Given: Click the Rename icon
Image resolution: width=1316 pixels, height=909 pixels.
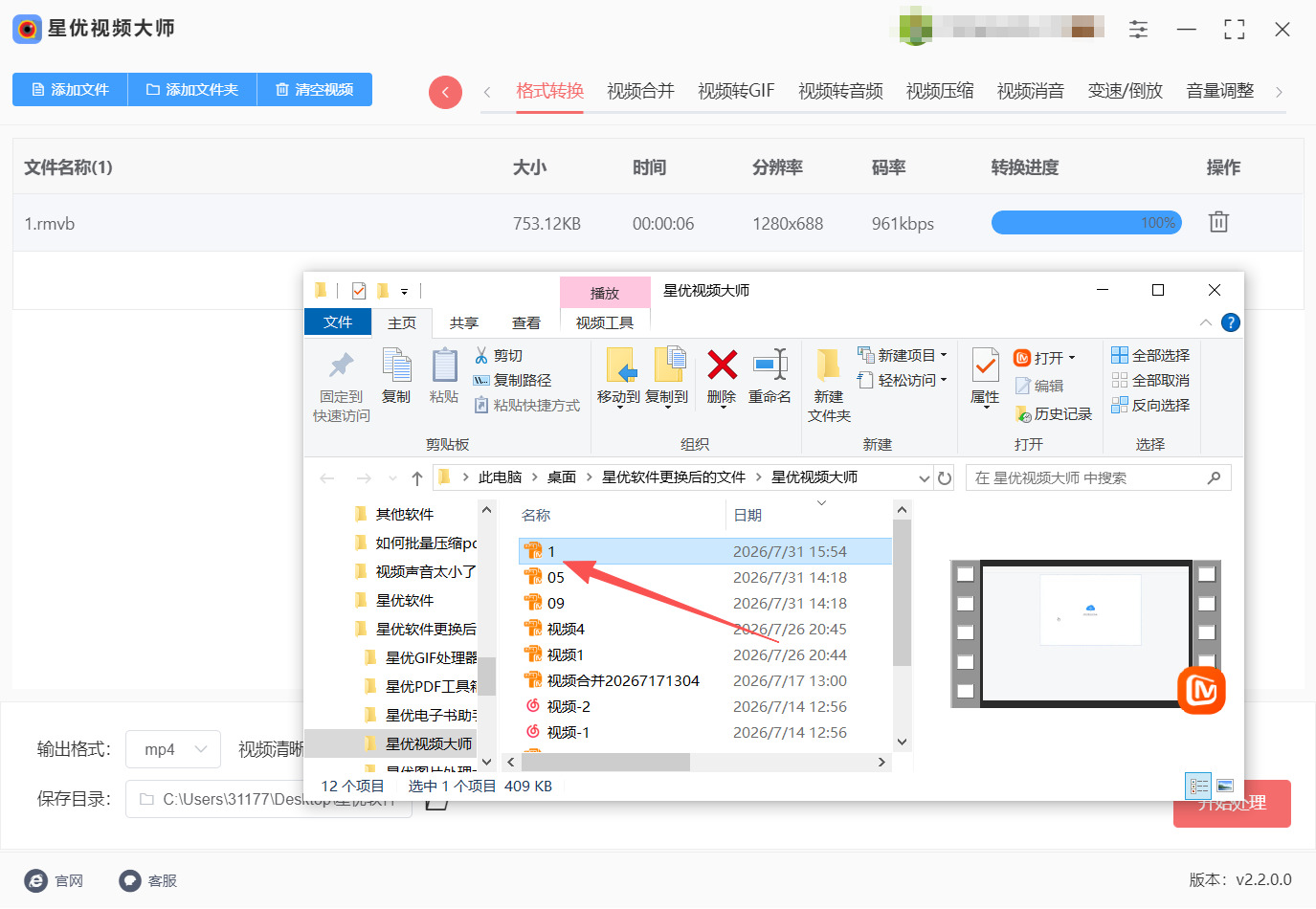Looking at the screenshot, I should click(770, 365).
